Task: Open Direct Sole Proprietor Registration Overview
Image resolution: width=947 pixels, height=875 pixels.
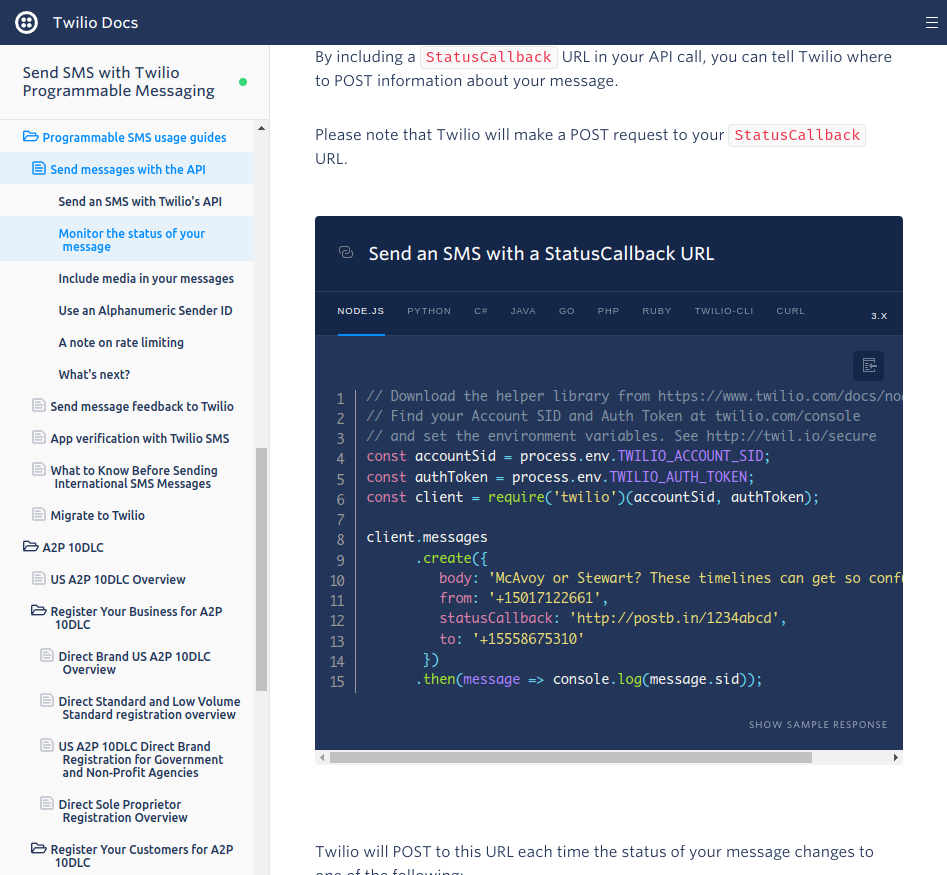Action: pyautogui.click(x=123, y=810)
